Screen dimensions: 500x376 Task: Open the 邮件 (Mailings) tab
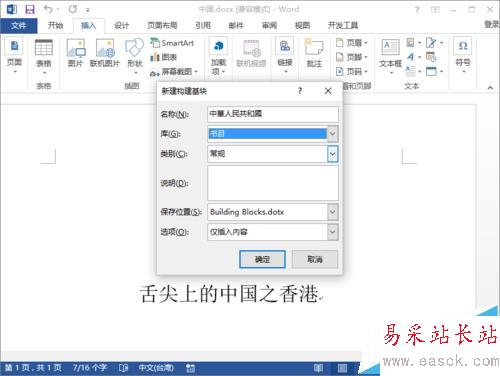coord(236,25)
